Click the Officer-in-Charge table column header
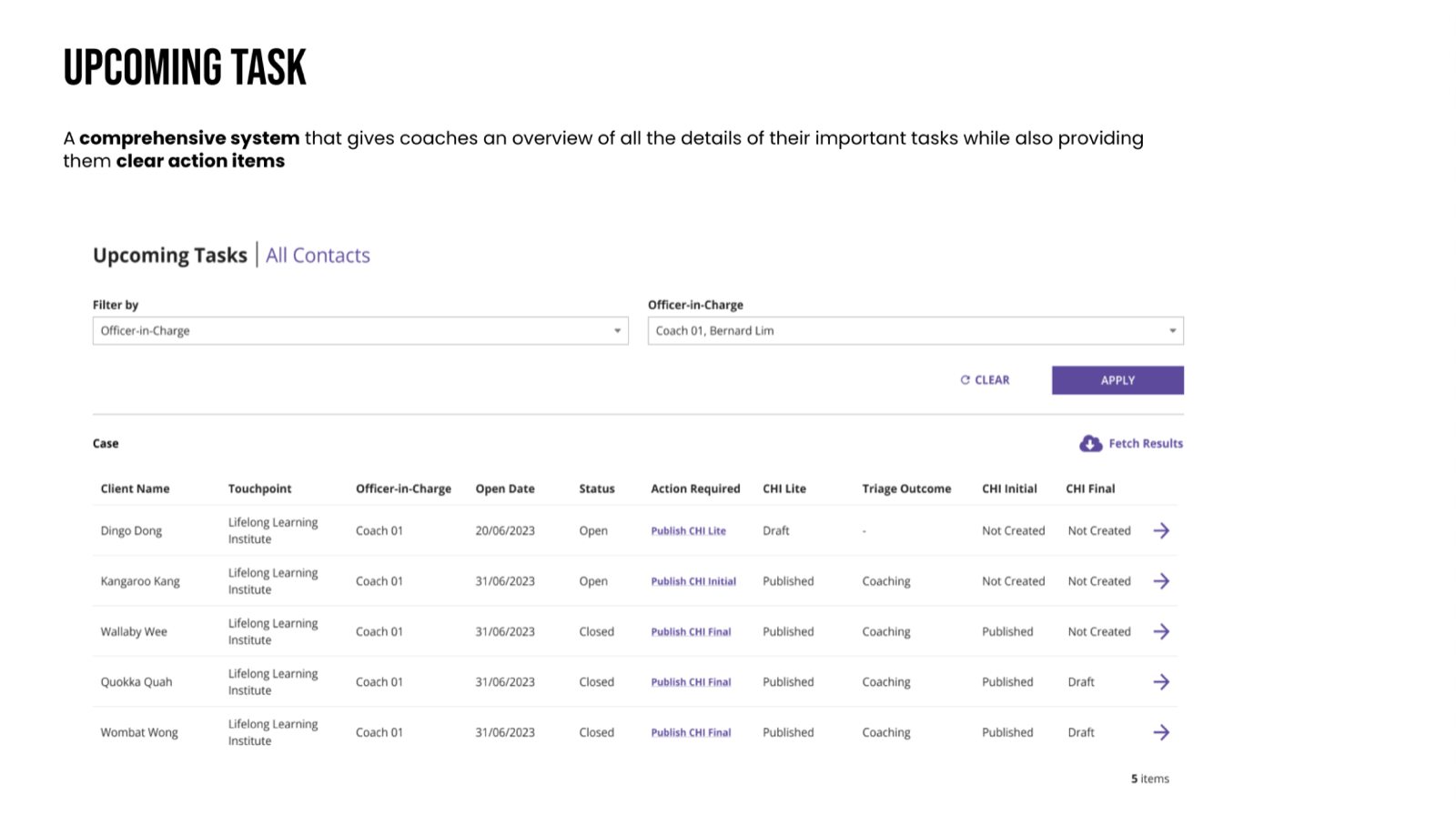Viewport: 1456px width, 815px height. pos(403,488)
